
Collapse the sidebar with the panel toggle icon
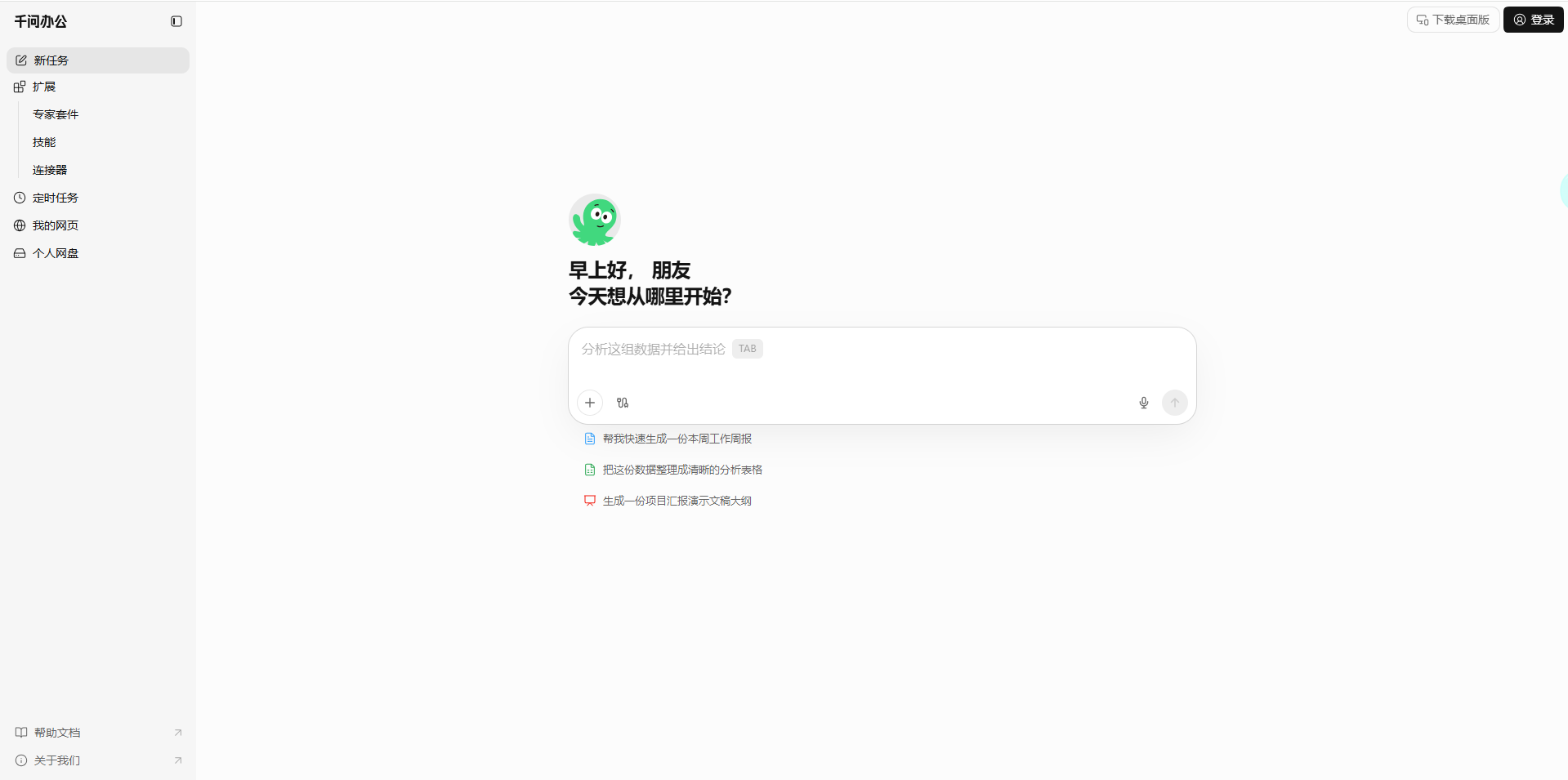[176, 21]
